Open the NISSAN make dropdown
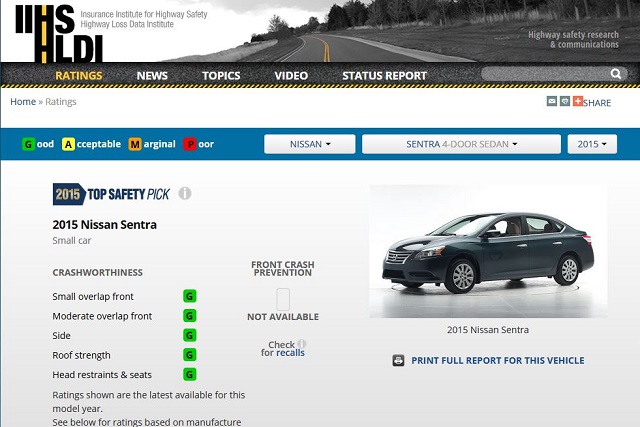 pos(310,144)
